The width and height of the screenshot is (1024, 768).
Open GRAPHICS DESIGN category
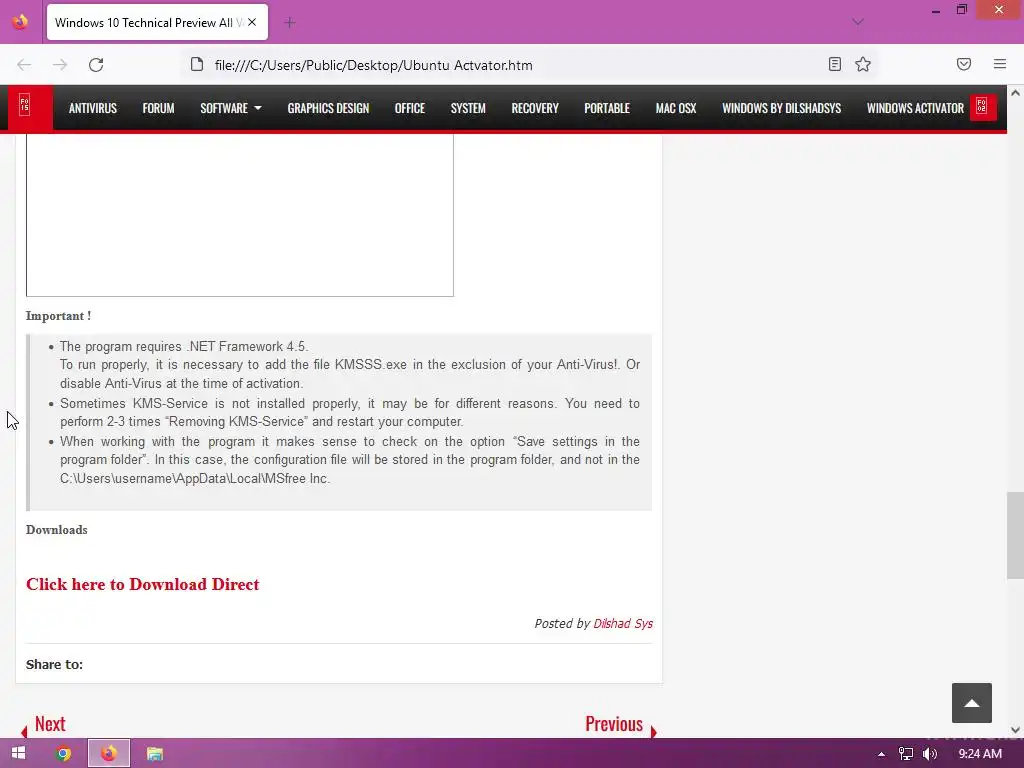click(328, 108)
